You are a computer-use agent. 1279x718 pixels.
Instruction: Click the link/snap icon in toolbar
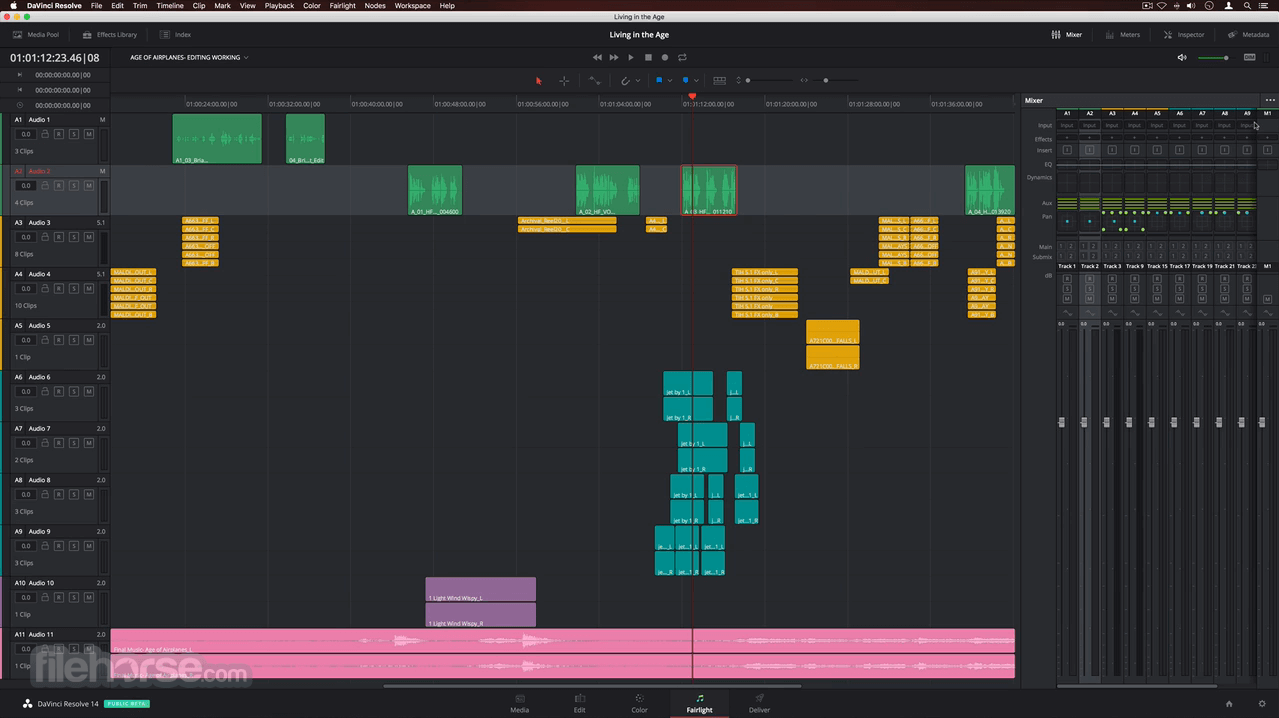point(626,80)
